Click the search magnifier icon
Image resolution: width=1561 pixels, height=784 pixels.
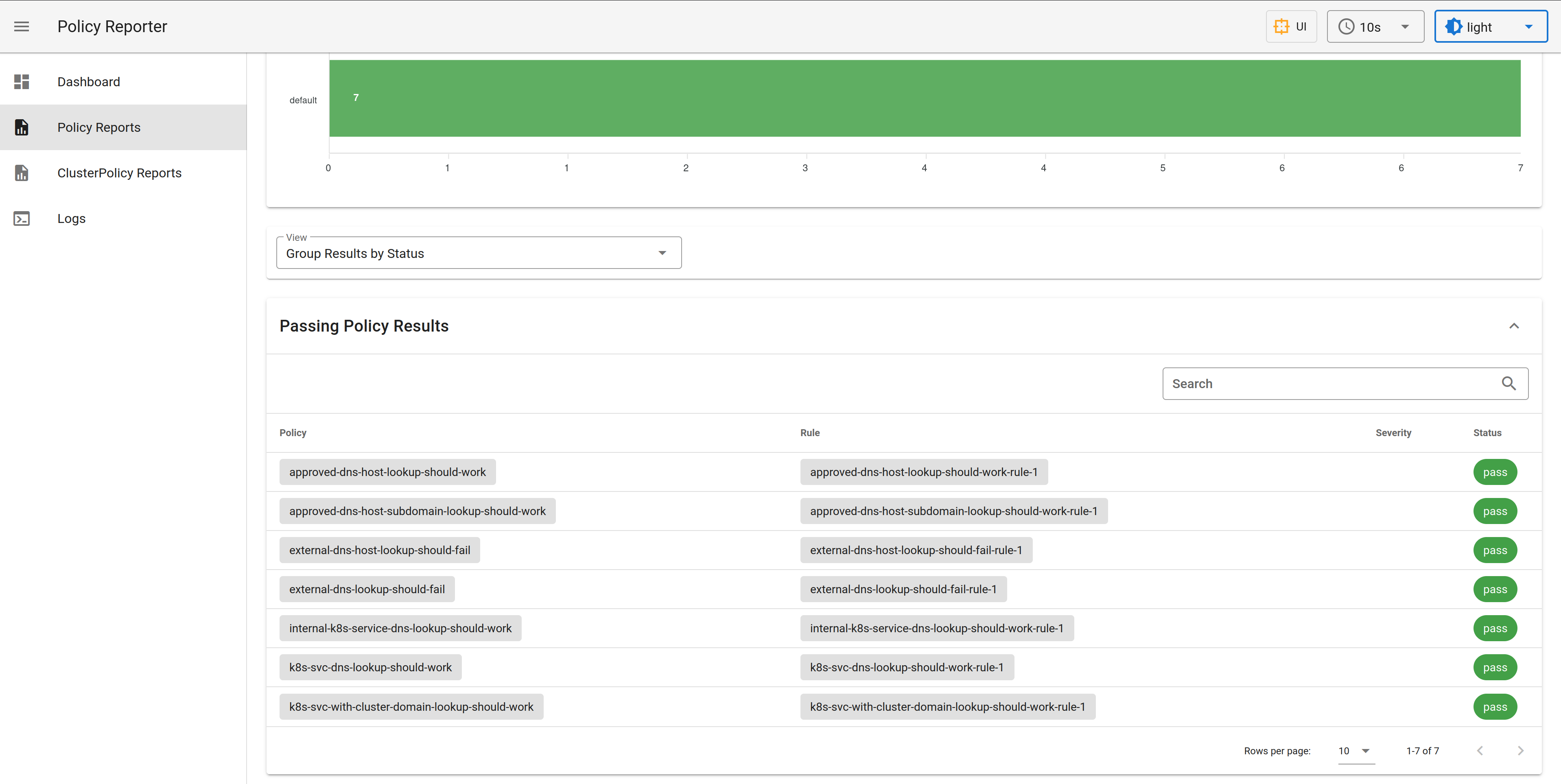[1508, 384]
